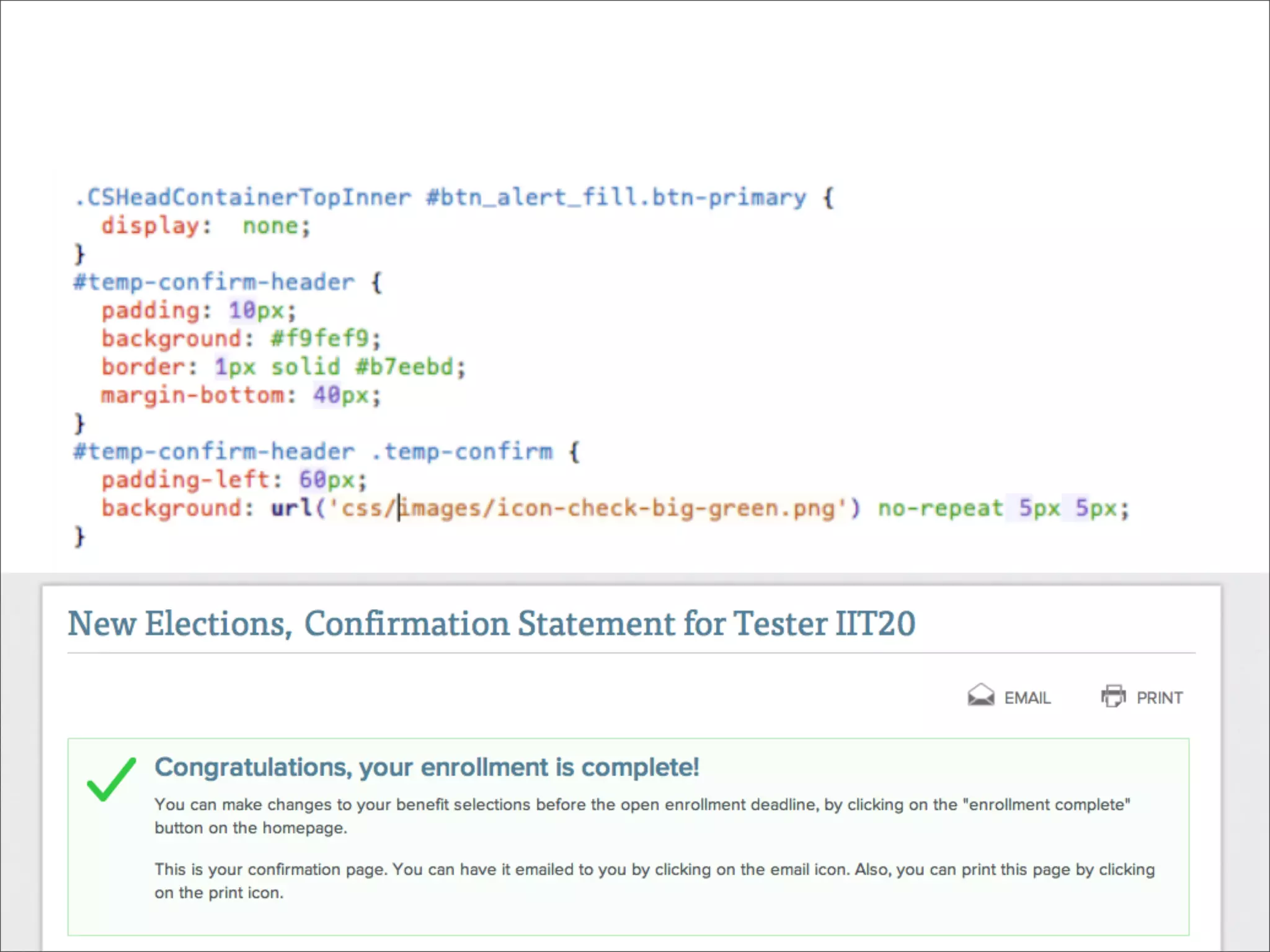Click the .CSHeadContainerTopInner selector in the code
Screen dimensions: 1270x952
point(242,197)
